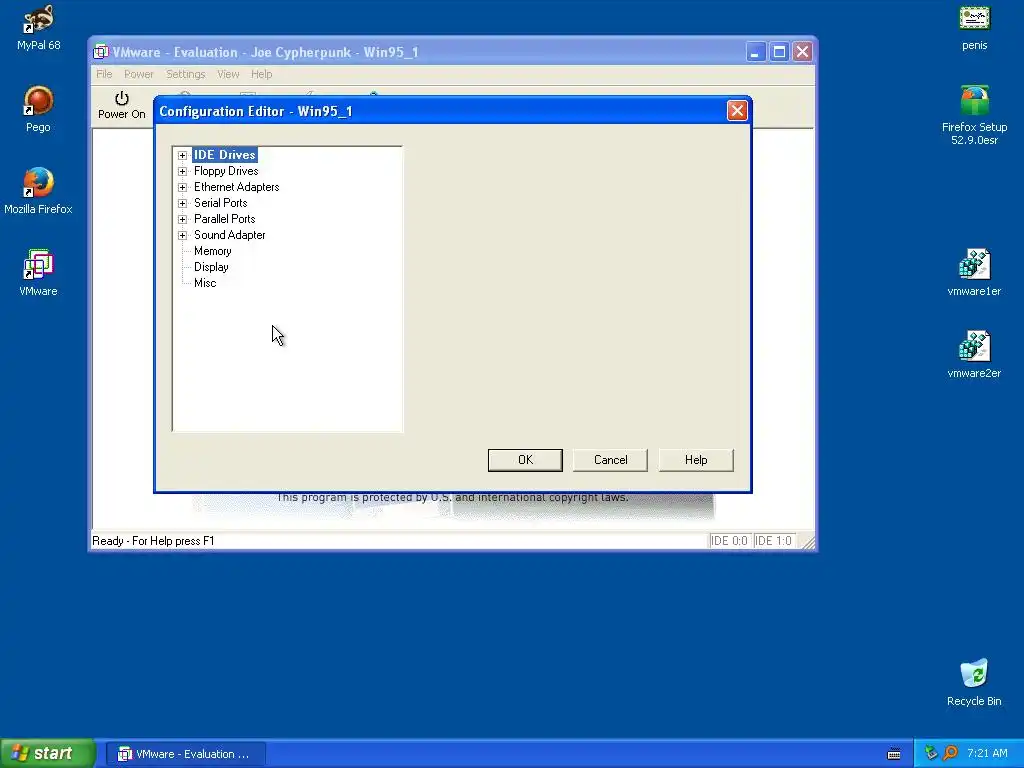Open the File menu in VMware

(x=104, y=74)
